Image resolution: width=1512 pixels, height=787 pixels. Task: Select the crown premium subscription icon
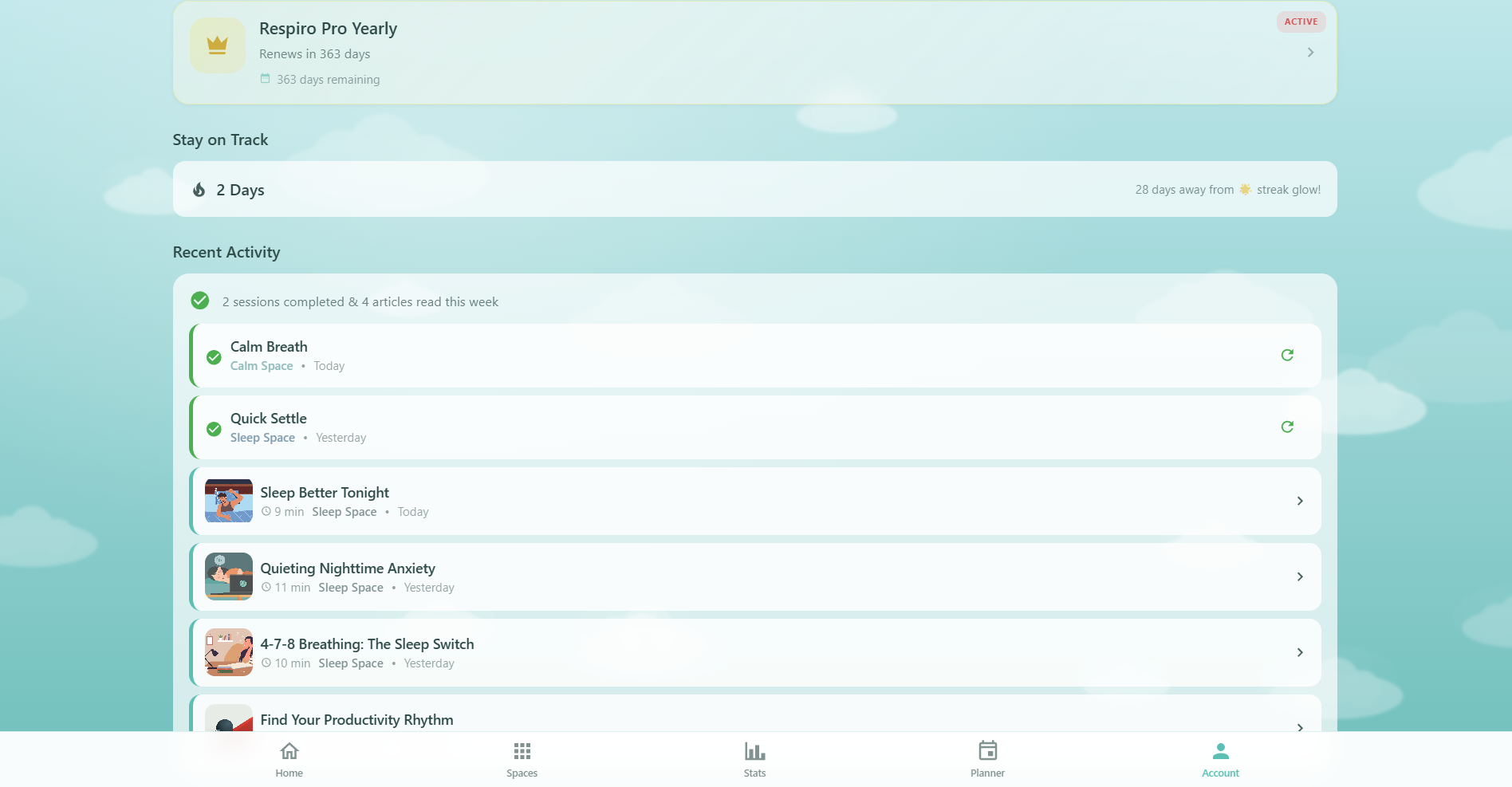click(x=217, y=45)
